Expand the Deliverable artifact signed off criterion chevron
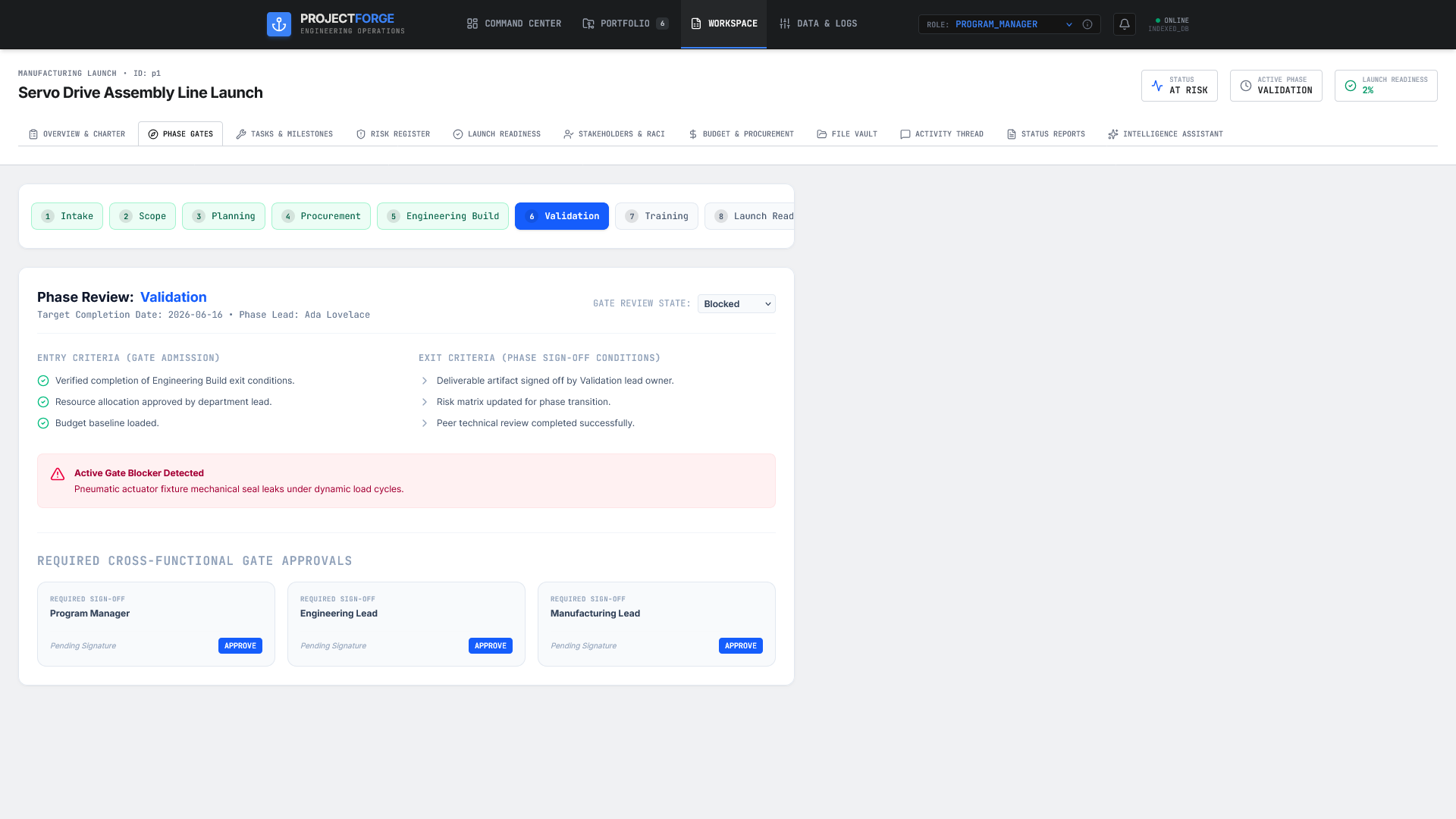 pos(425,381)
